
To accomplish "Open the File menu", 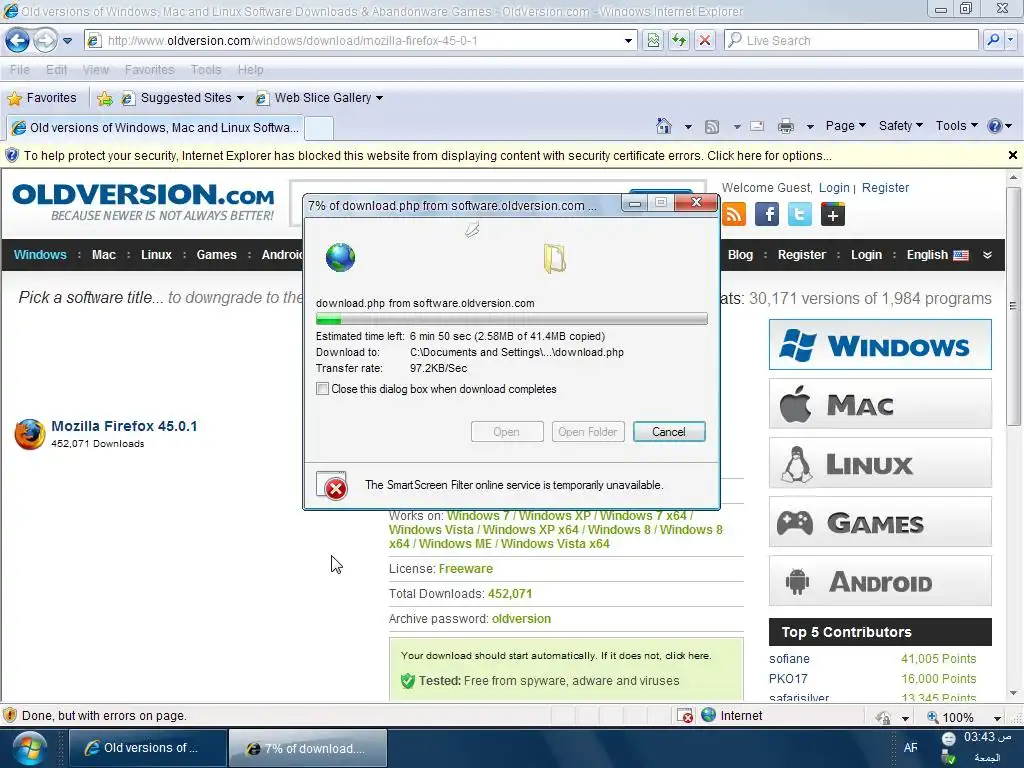I will tap(20, 69).
